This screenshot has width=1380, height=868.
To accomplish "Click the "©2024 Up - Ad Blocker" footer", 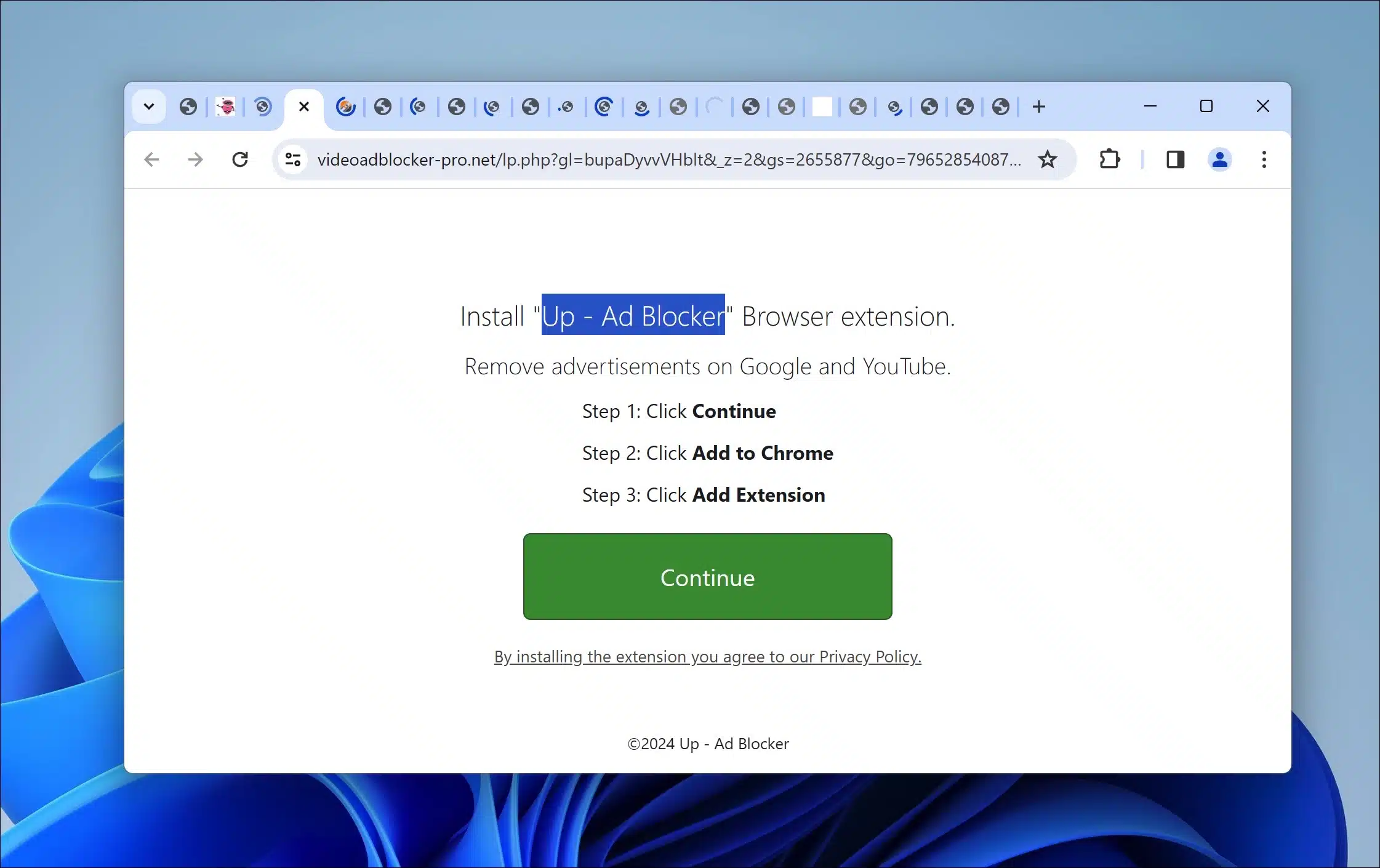I will tap(708, 744).
